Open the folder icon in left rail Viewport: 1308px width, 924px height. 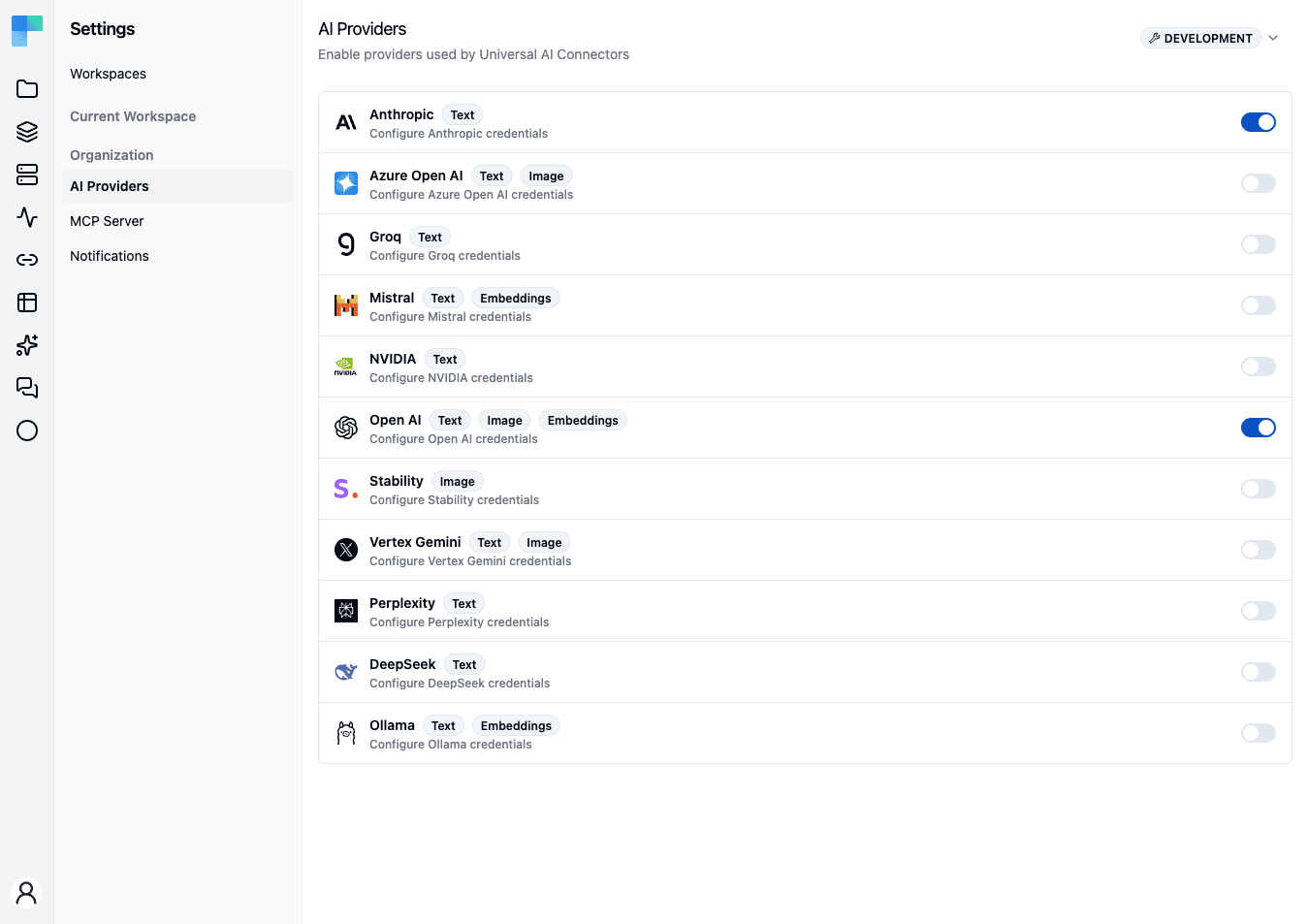[x=27, y=89]
